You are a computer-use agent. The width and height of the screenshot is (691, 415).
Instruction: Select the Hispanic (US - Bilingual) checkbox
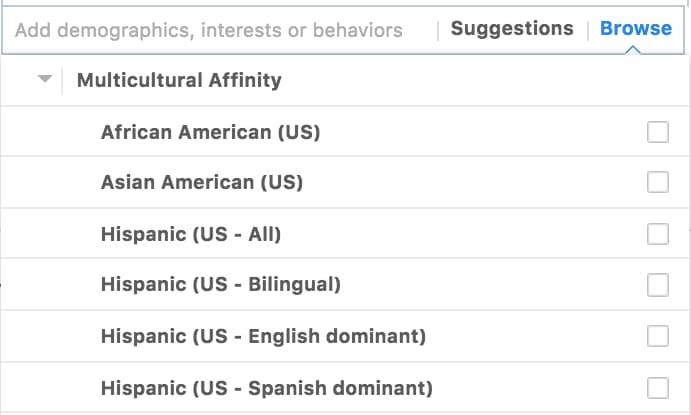[658, 285]
